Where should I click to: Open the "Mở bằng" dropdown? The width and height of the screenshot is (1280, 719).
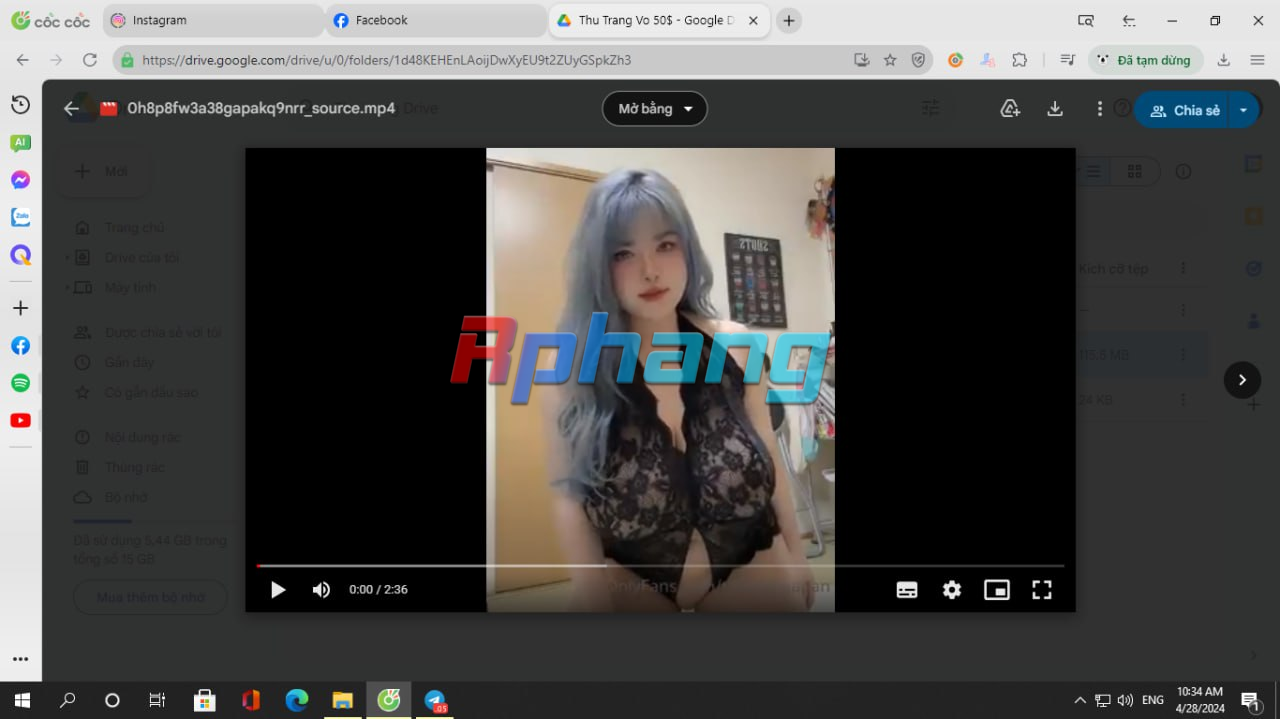(x=655, y=109)
